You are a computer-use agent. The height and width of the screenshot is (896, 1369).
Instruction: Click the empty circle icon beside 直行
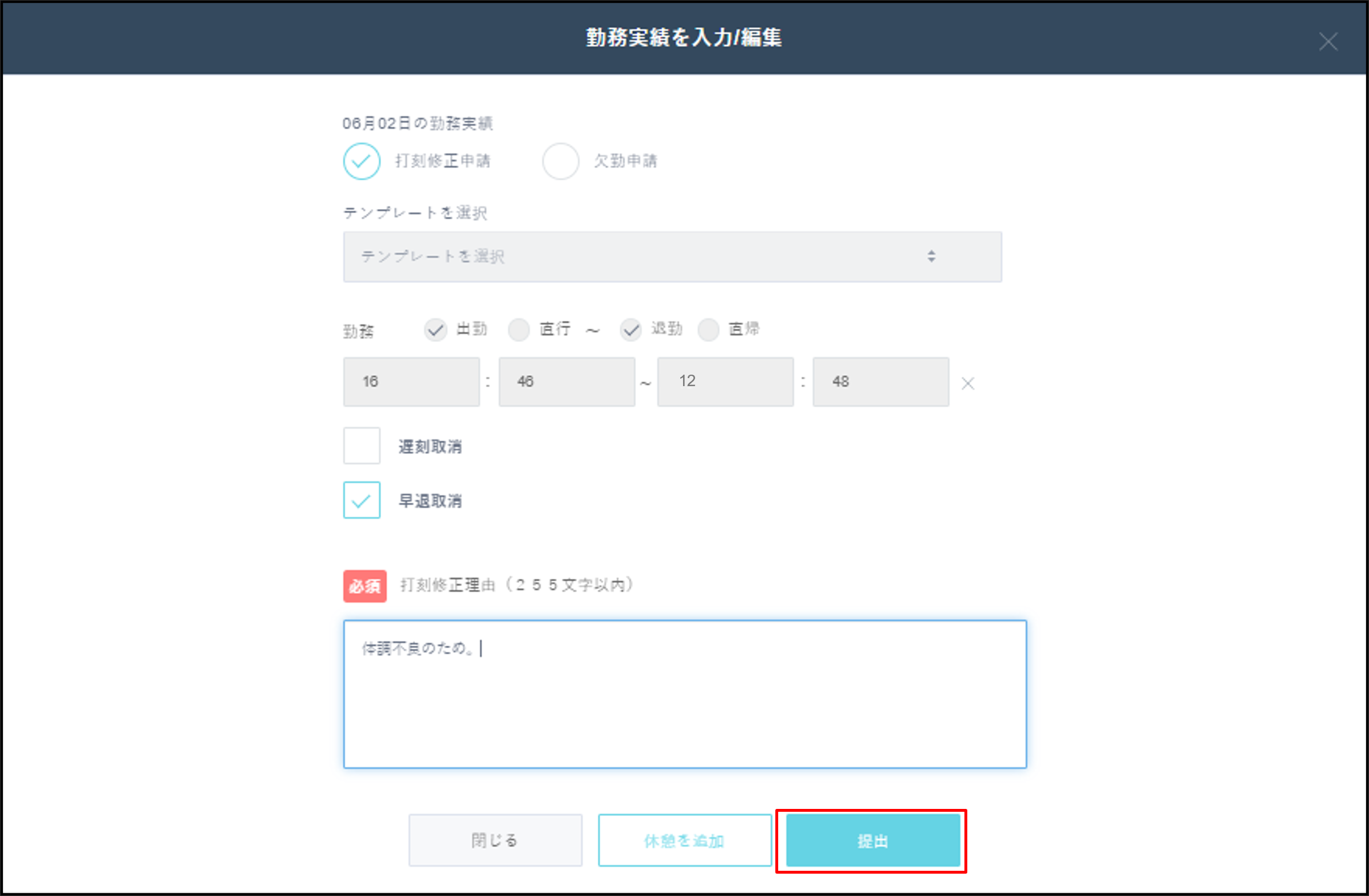pyautogui.click(x=519, y=330)
